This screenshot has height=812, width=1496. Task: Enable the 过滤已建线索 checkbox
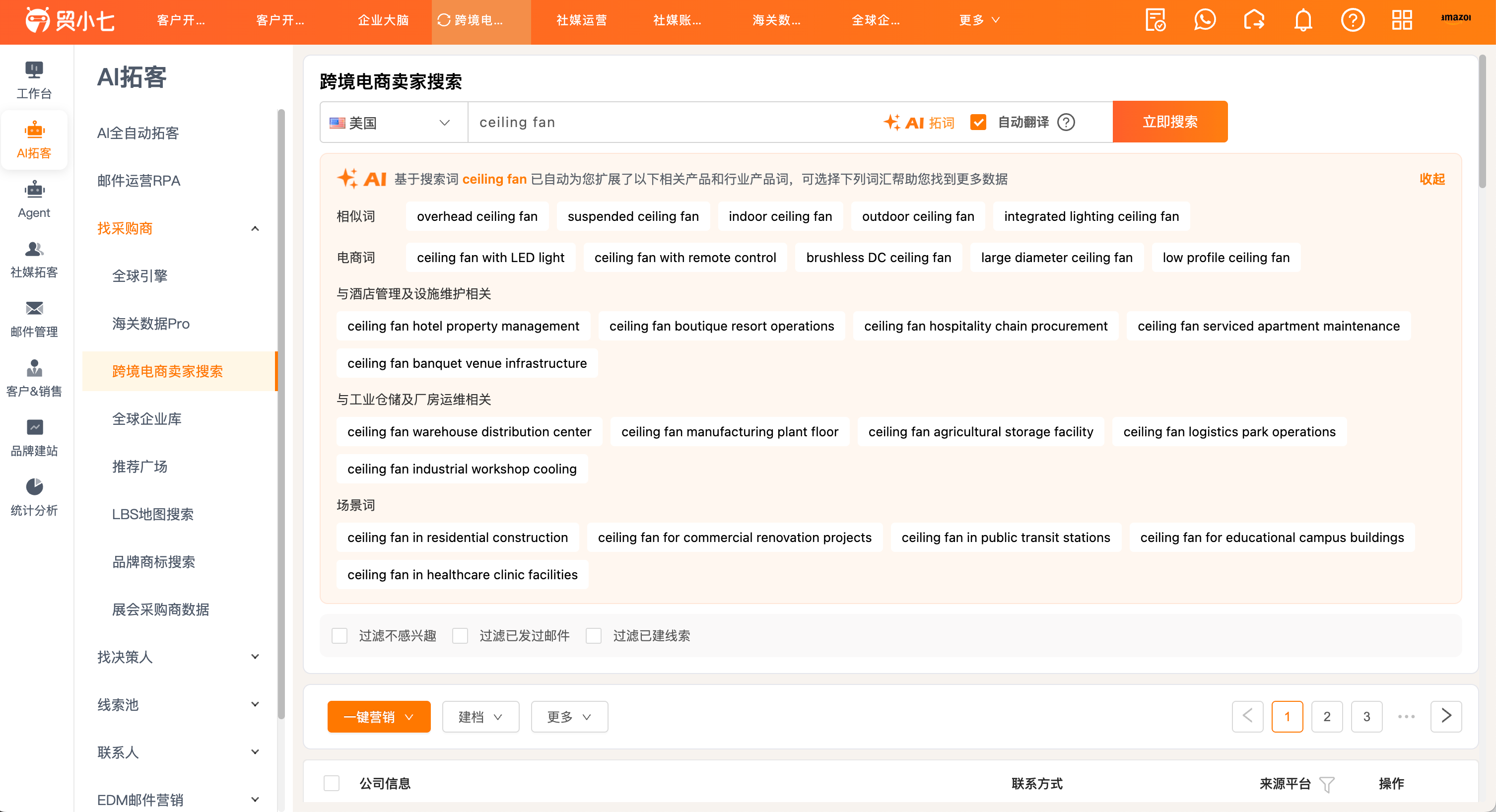594,636
